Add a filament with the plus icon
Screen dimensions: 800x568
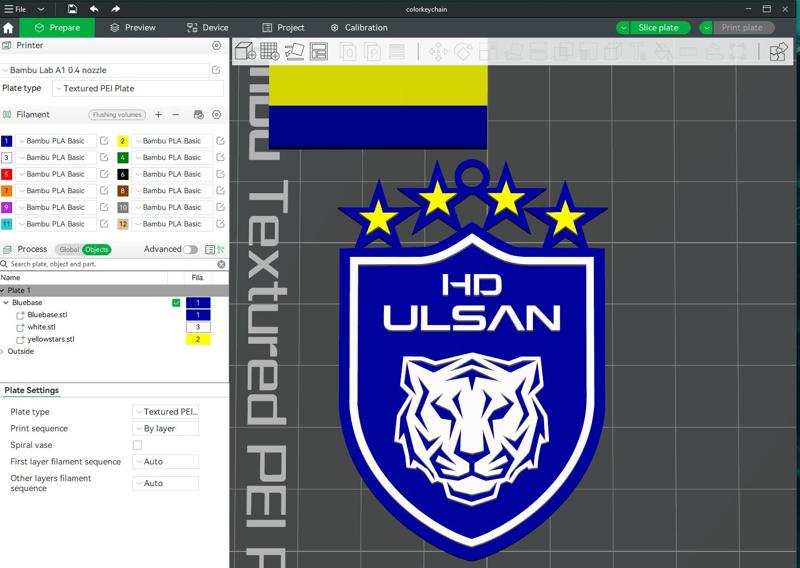tap(159, 115)
